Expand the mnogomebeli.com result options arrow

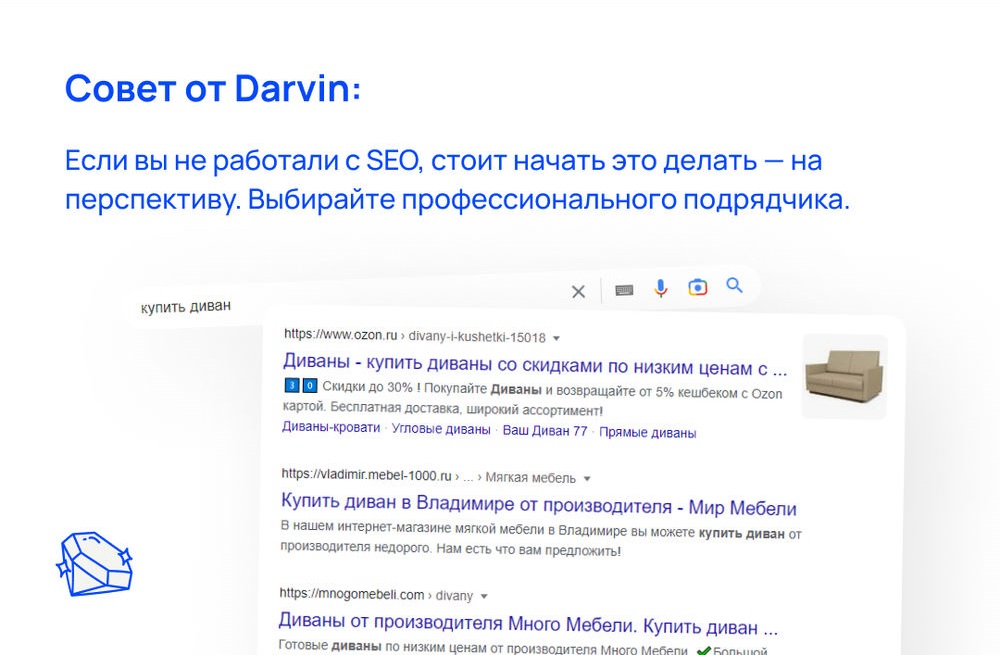point(483,596)
